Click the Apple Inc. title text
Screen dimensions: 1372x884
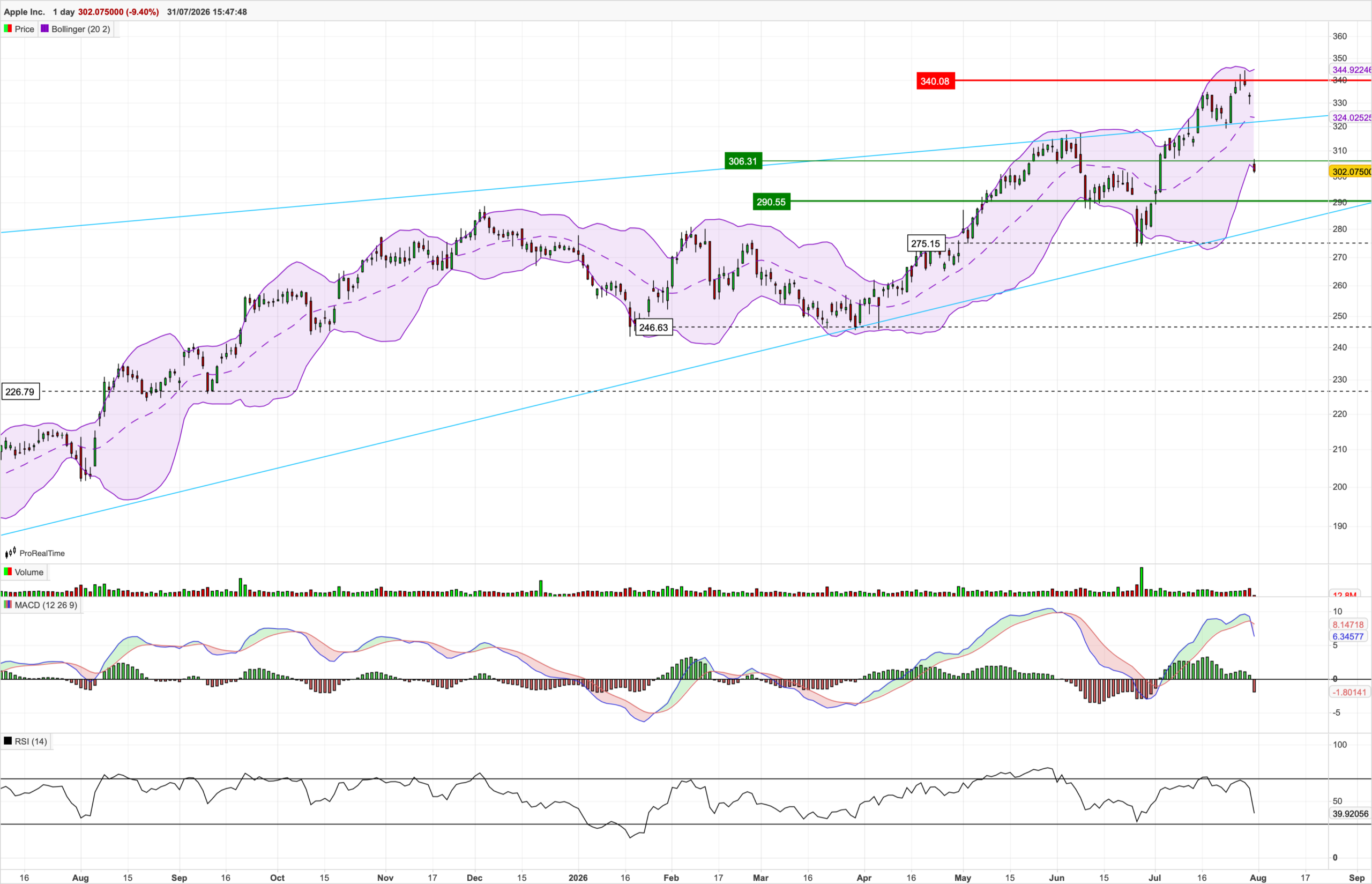click(24, 12)
